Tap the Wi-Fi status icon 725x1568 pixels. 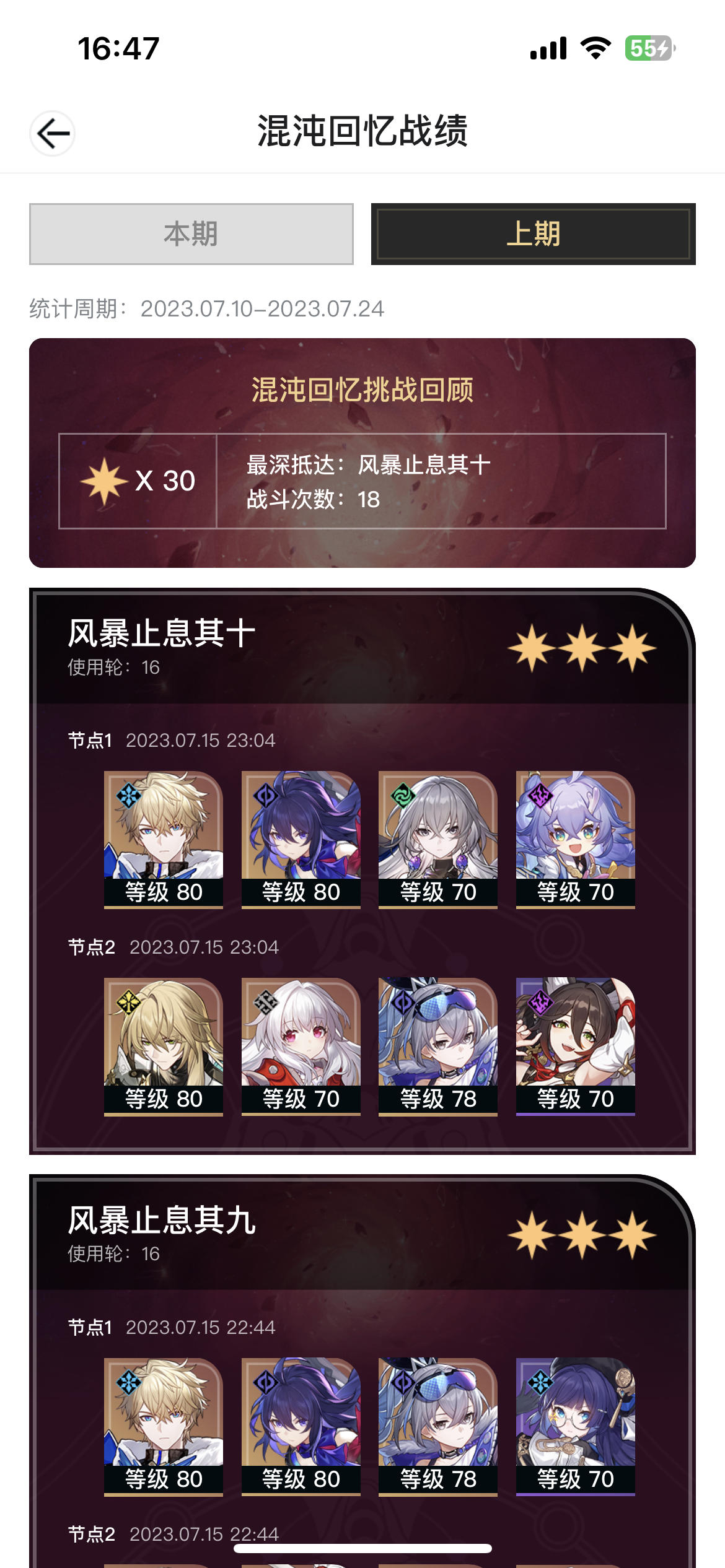(x=595, y=48)
